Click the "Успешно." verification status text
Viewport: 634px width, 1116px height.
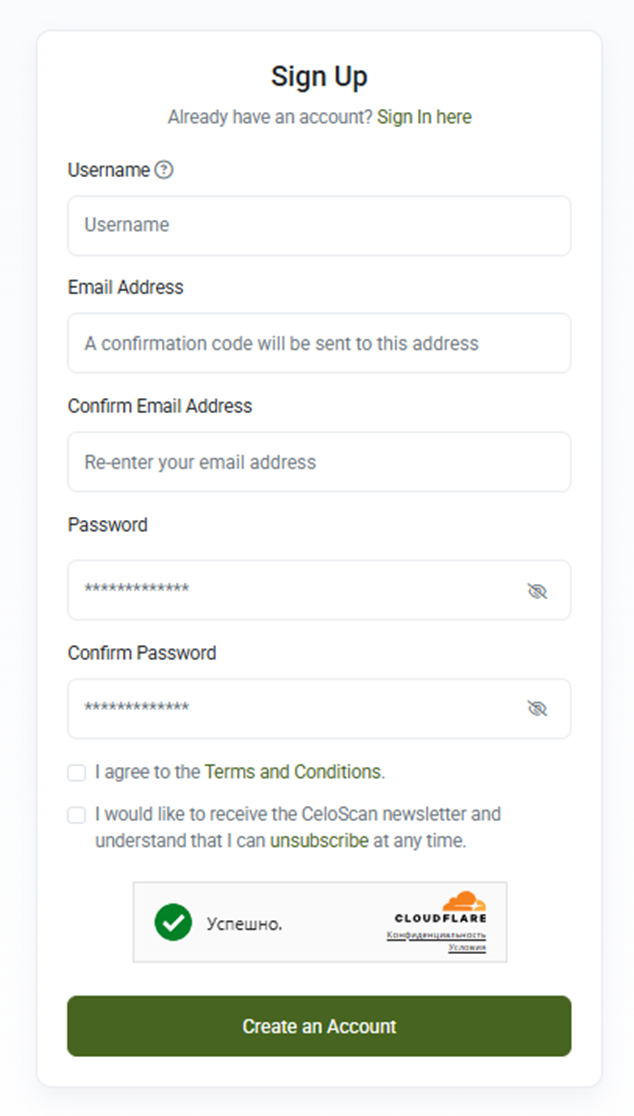click(x=244, y=924)
